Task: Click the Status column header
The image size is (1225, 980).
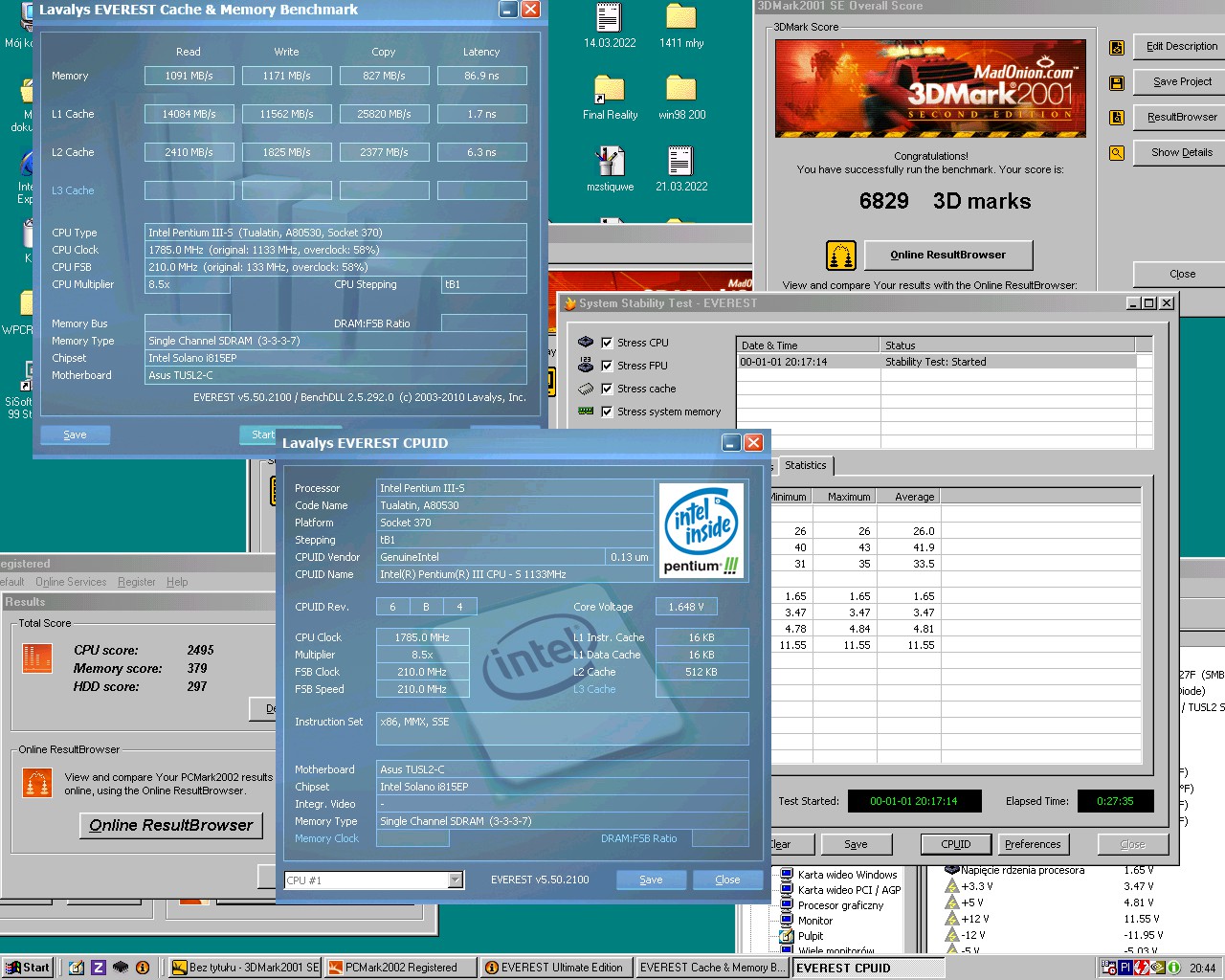Action: [x=1007, y=345]
